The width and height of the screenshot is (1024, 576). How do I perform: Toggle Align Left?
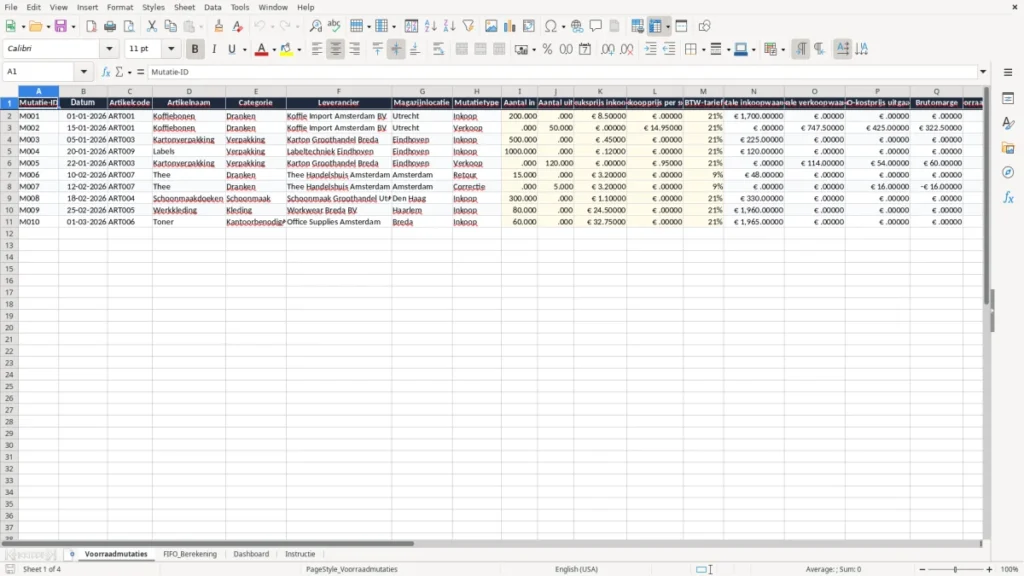point(317,49)
